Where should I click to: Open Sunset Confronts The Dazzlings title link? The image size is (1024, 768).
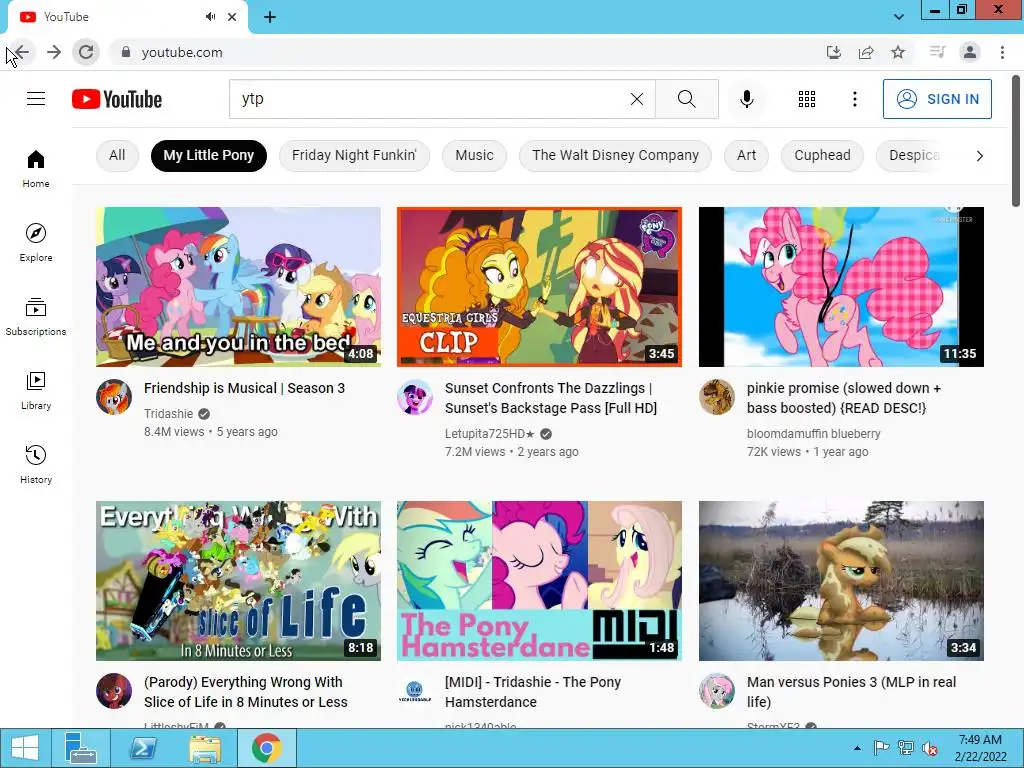pos(551,398)
